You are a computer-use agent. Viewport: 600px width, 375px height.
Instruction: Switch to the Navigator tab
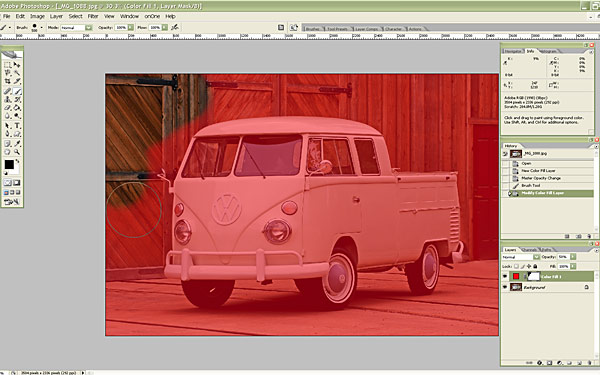pyautogui.click(x=513, y=51)
